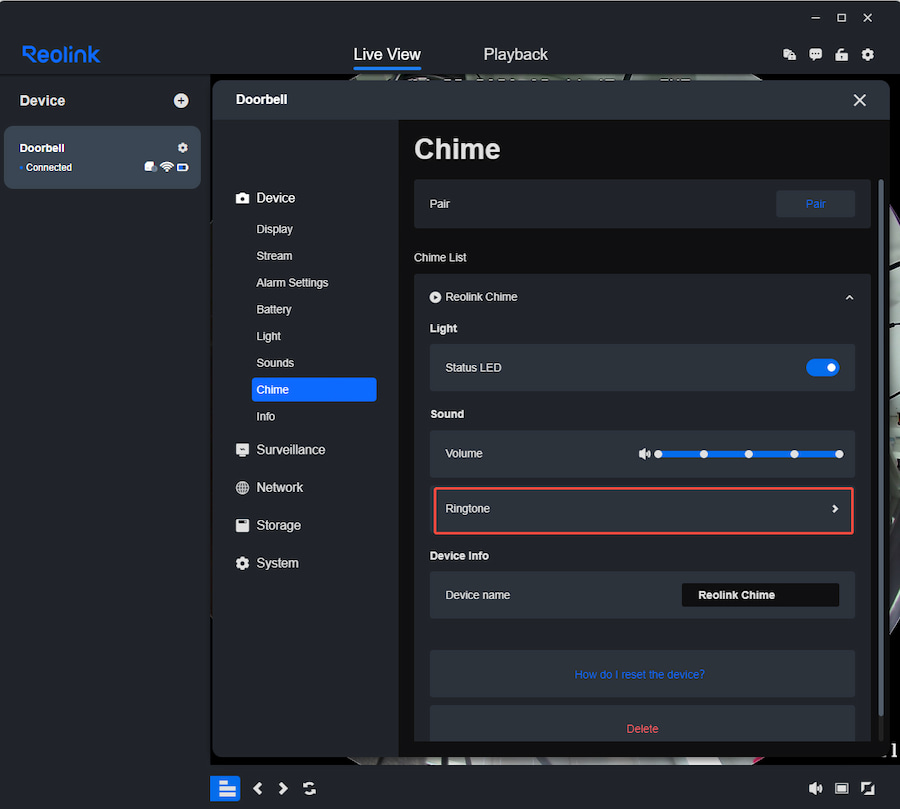
Task: Set volume to the highest slider stop
Action: tap(839, 454)
